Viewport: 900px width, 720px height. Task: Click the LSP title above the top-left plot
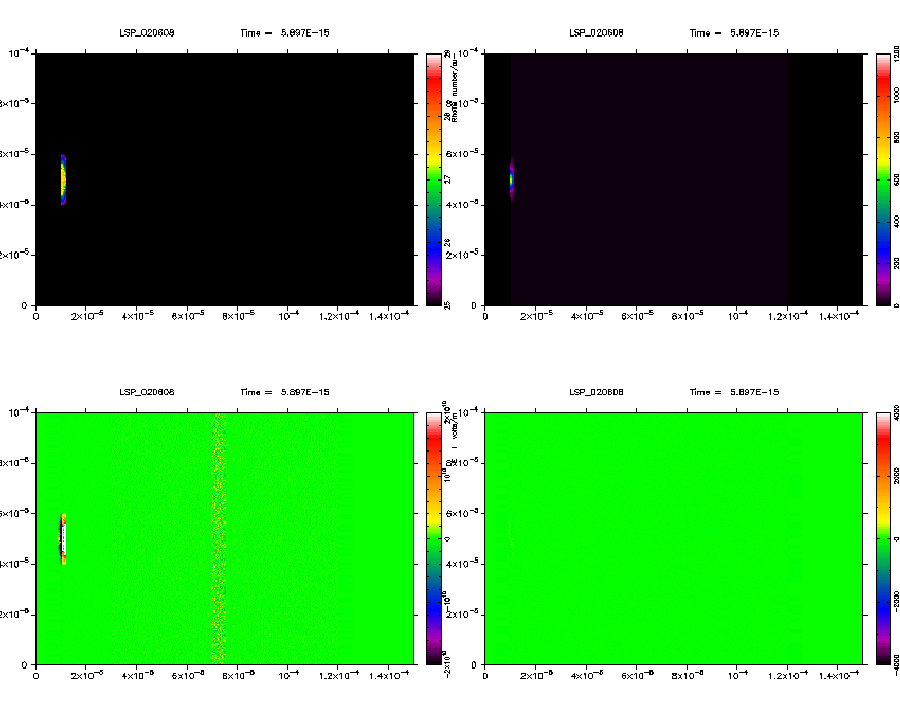pos(147,33)
